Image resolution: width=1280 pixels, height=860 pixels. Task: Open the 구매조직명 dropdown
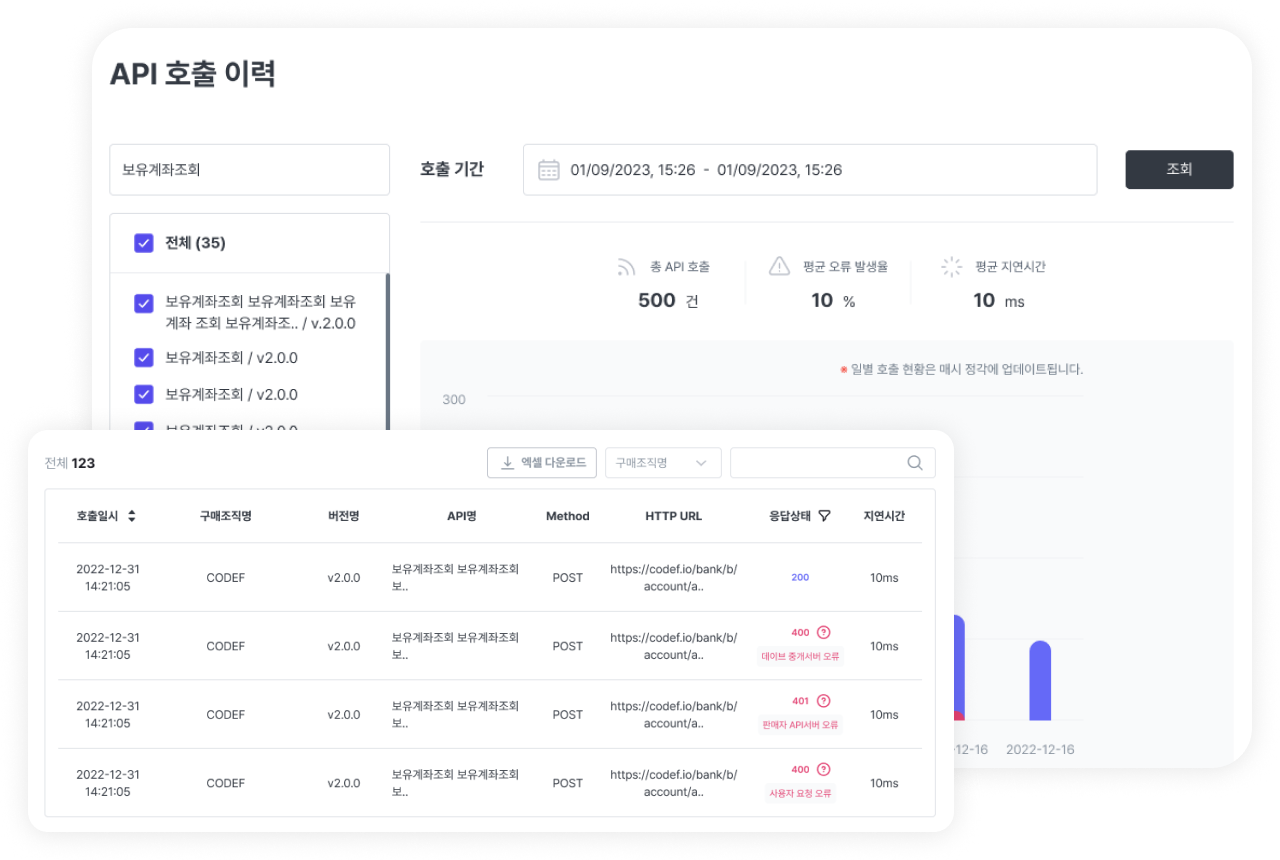663,463
